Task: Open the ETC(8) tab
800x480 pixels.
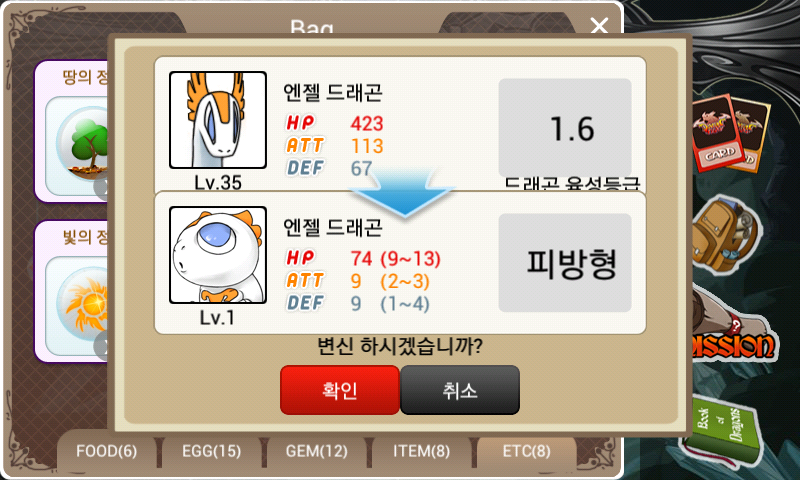Action: [x=527, y=451]
